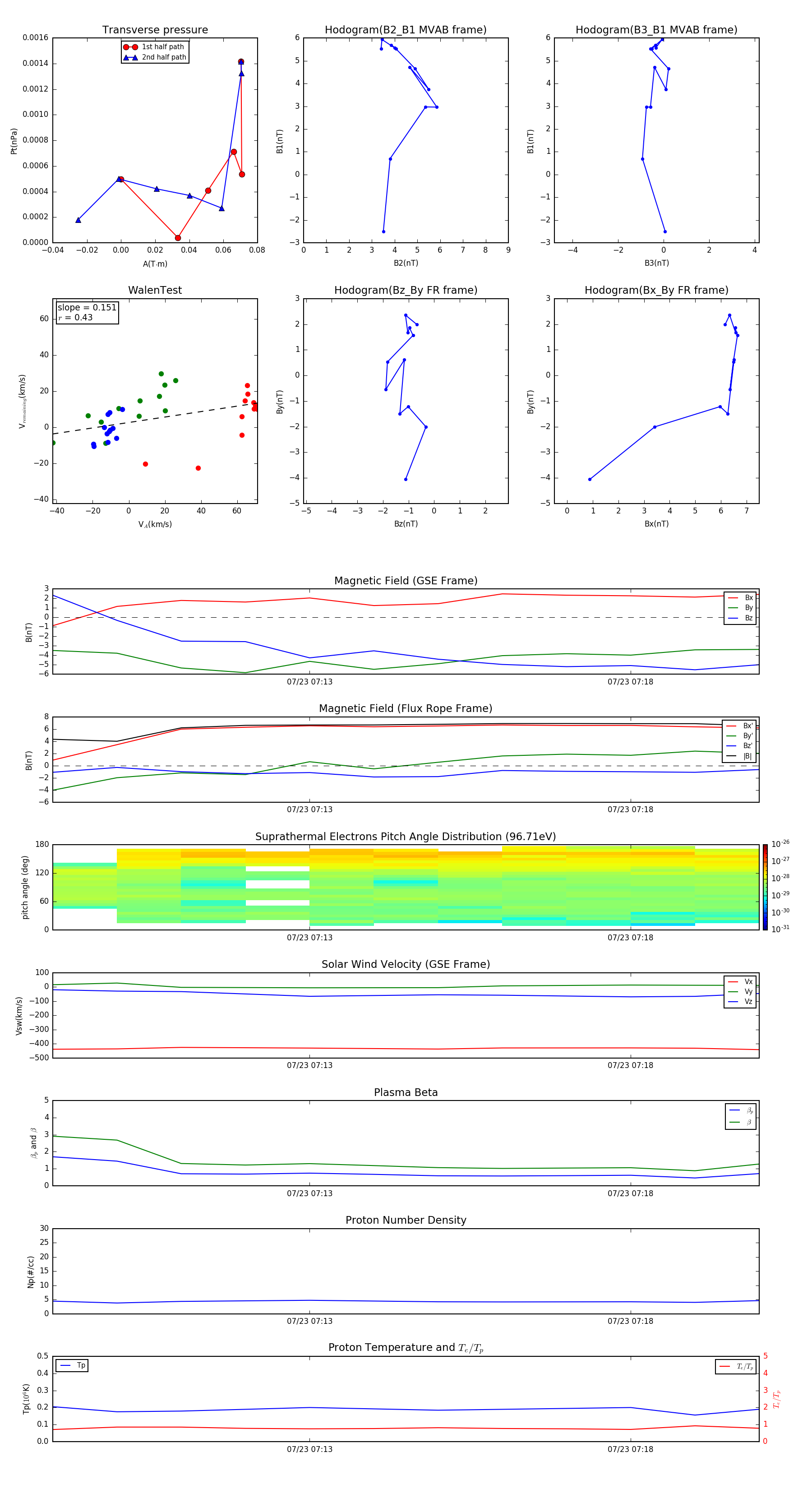
Task: Click the 'Pt(nPa)' y-axis label
Action: click(x=14, y=141)
